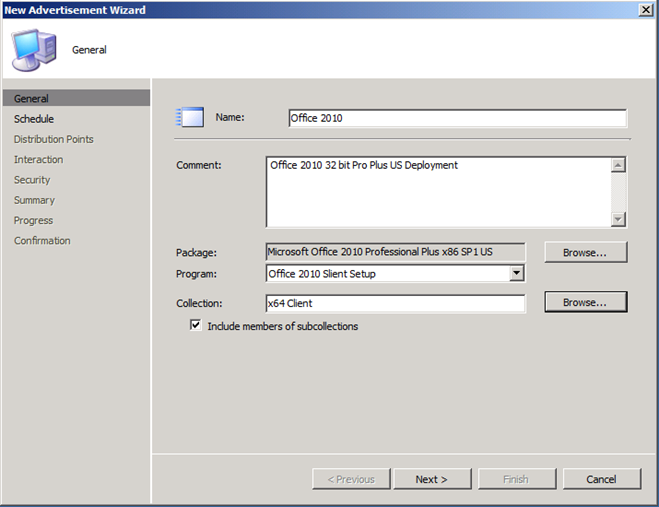Open the Security step in sidebar
The width and height of the screenshot is (659, 507).
click(x=32, y=180)
